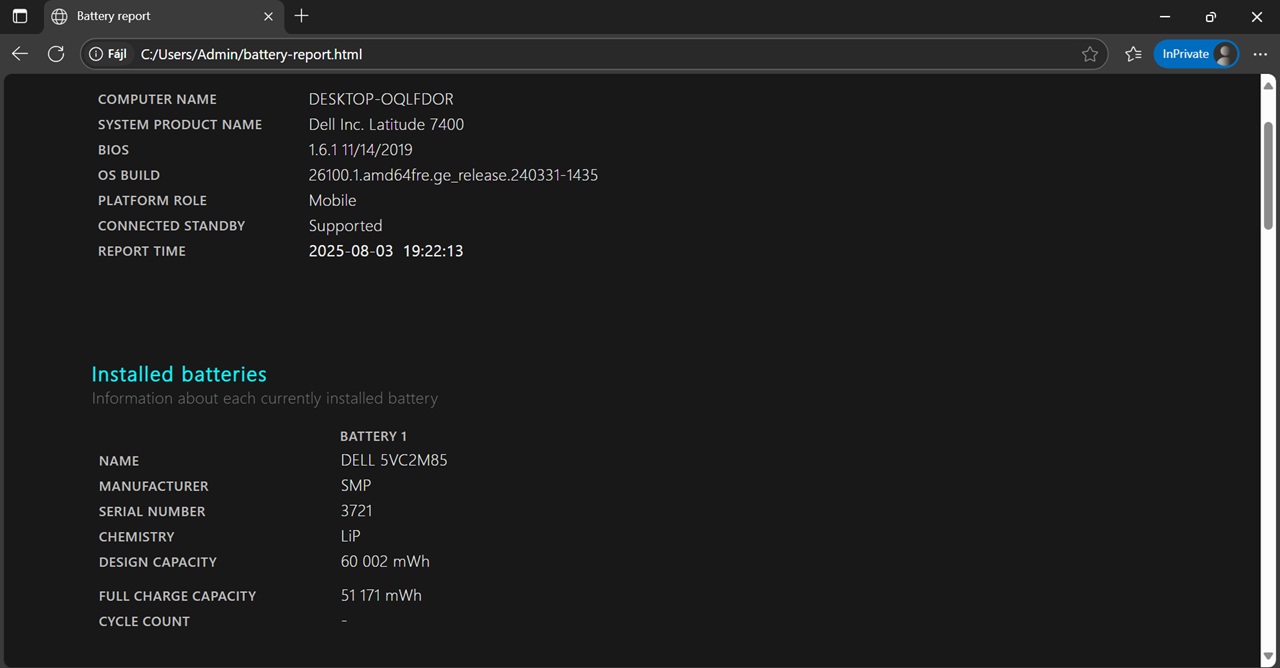Image resolution: width=1280 pixels, height=668 pixels.
Task: Select the DESKTOP-OQLFDOR computer name
Action: point(381,99)
